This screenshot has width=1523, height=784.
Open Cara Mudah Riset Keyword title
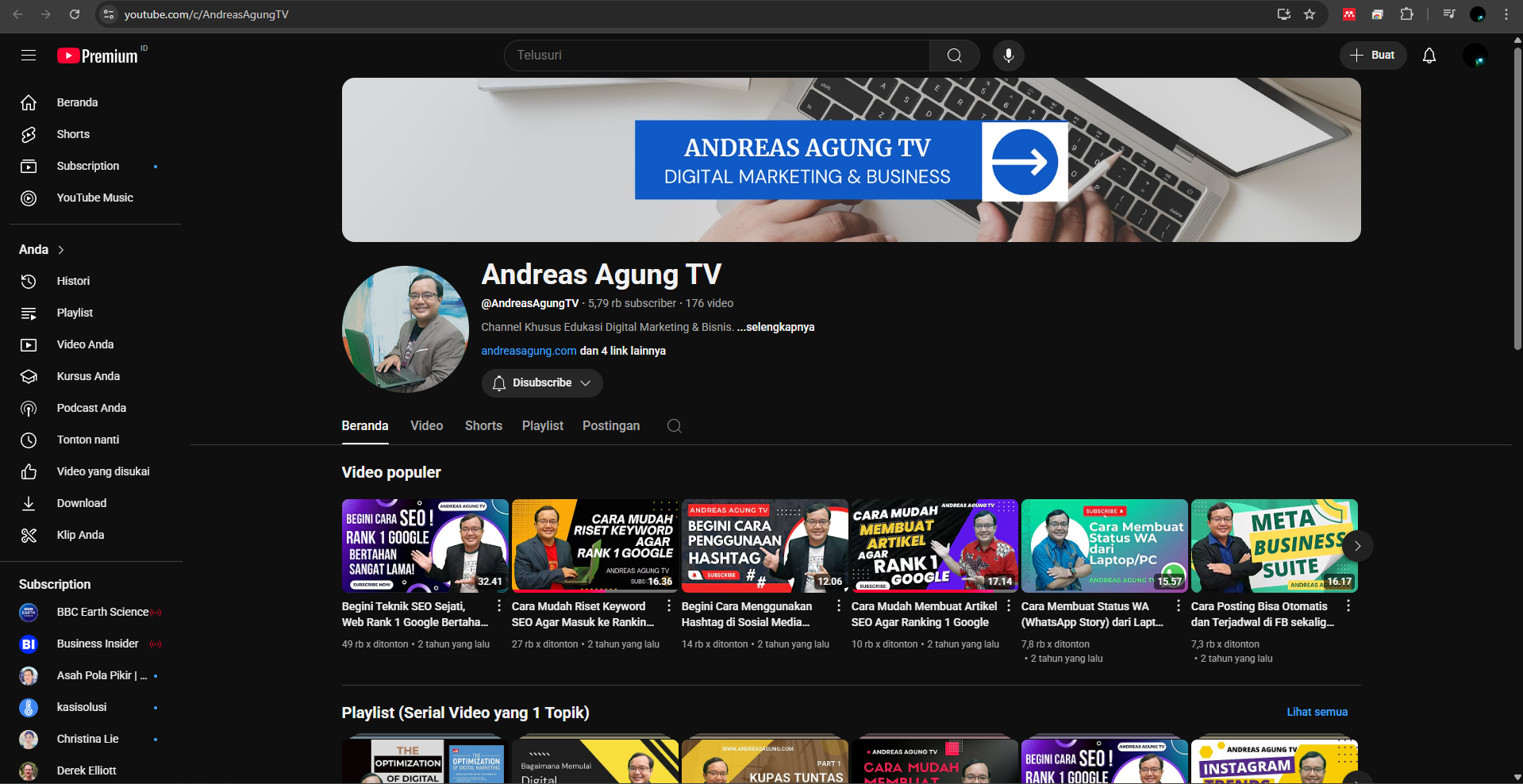tap(583, 614)
